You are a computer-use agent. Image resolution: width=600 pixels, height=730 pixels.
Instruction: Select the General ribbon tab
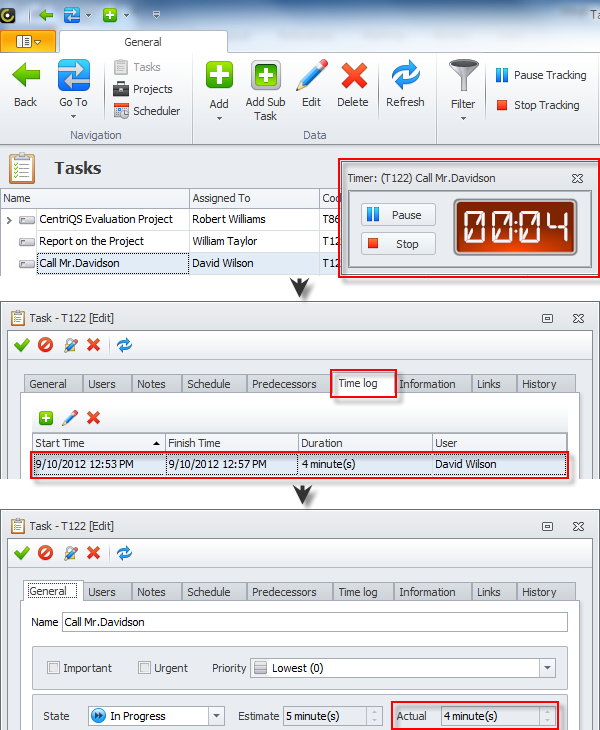pyautogui.click(x=143, y=42)
